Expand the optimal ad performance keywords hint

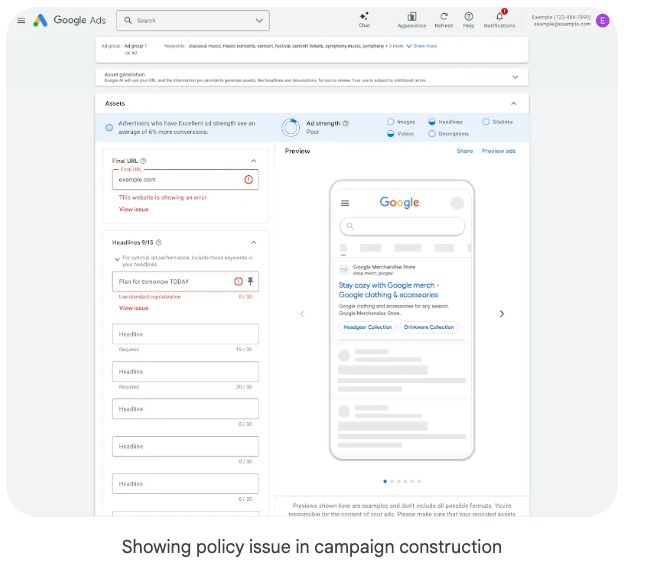click(117, 259)
